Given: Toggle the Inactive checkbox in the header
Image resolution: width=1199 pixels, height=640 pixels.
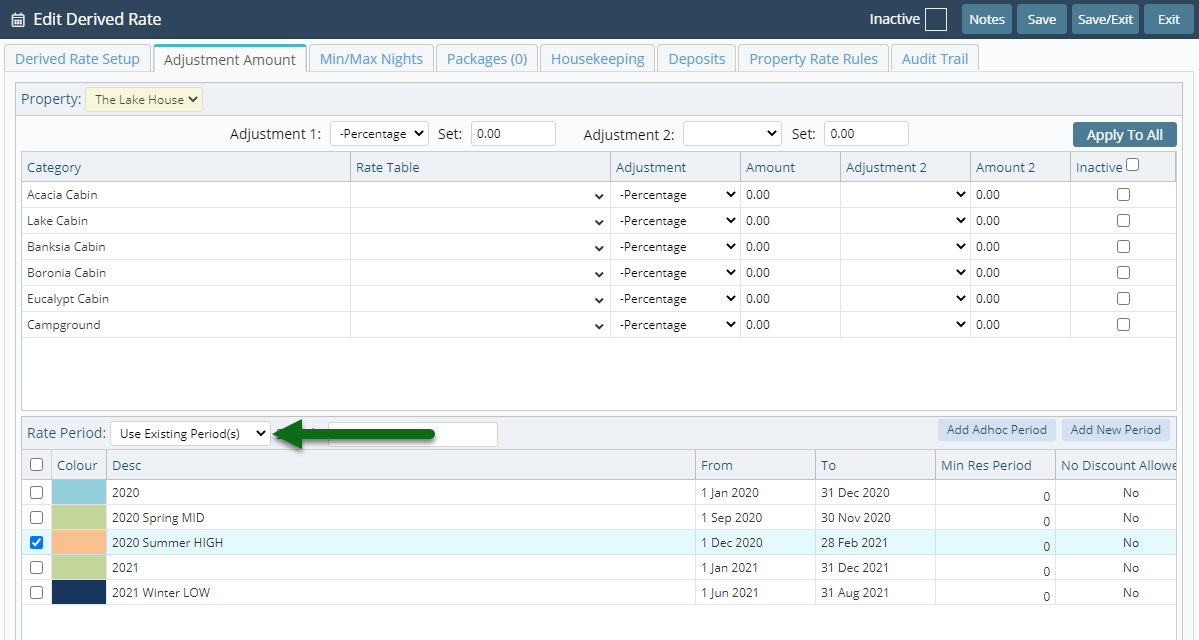Looking at the screenshot, I should pos(935,20).
